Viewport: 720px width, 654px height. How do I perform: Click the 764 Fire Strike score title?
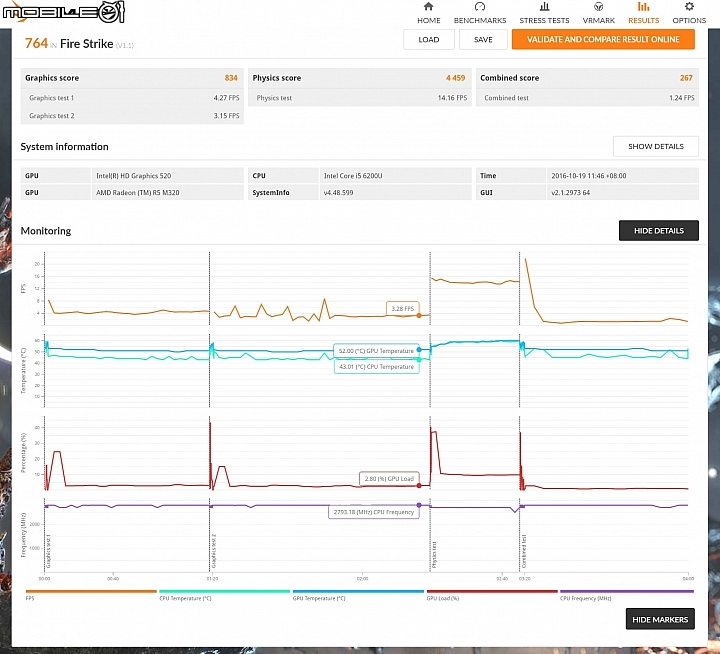(x=79, y=44)
